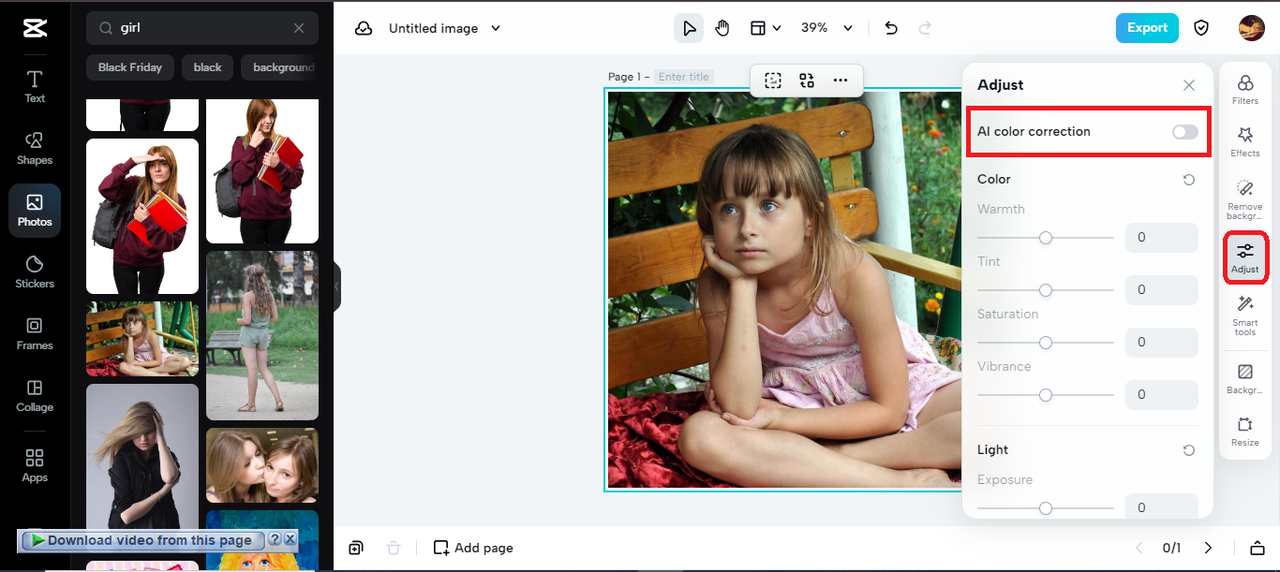Click the cloud save icon

364,28
